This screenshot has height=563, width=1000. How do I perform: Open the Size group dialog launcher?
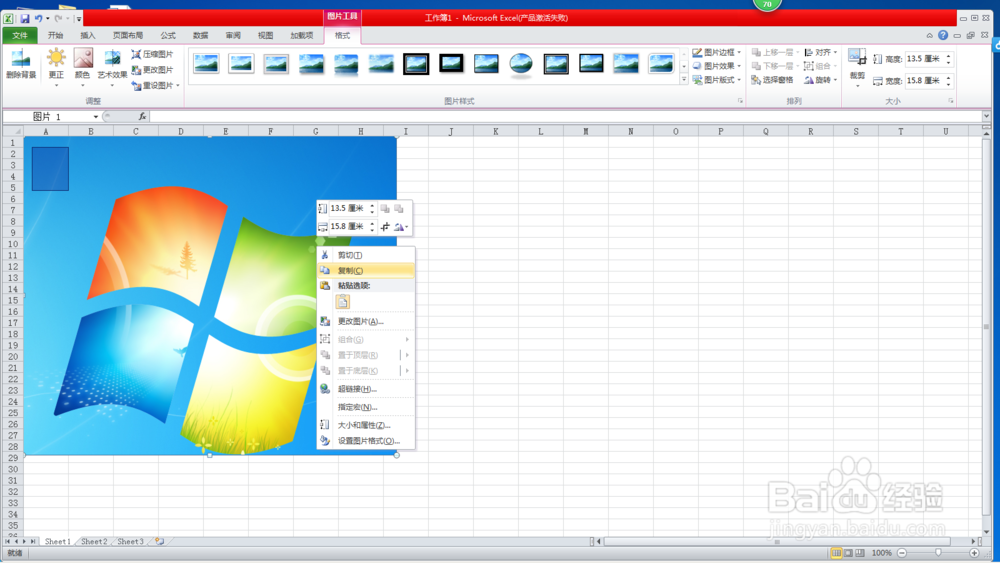(x=950, y=101)
